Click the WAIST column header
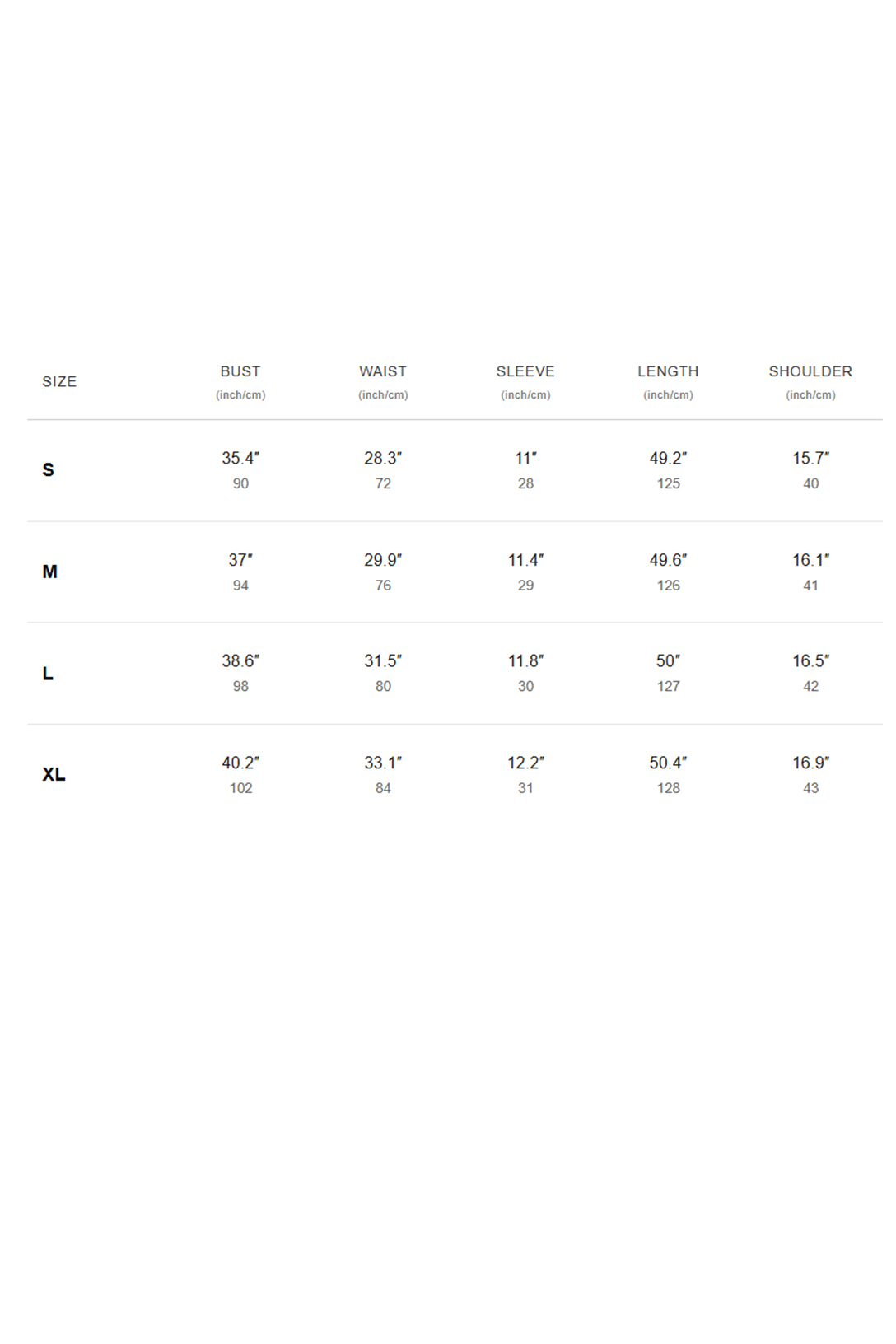This screenshot has width=896, height=1344. [383, 371]
